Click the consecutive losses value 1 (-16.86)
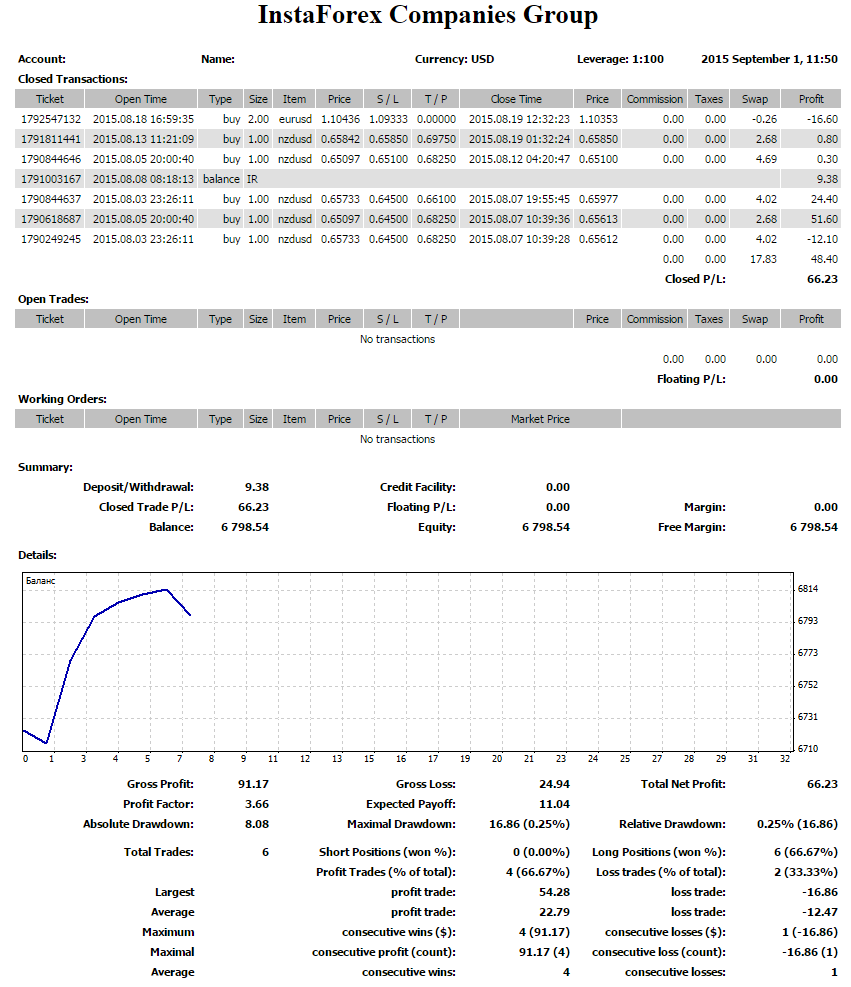Image resolution: width=851 pixels, height=987 pixels. tap(810, 933)
